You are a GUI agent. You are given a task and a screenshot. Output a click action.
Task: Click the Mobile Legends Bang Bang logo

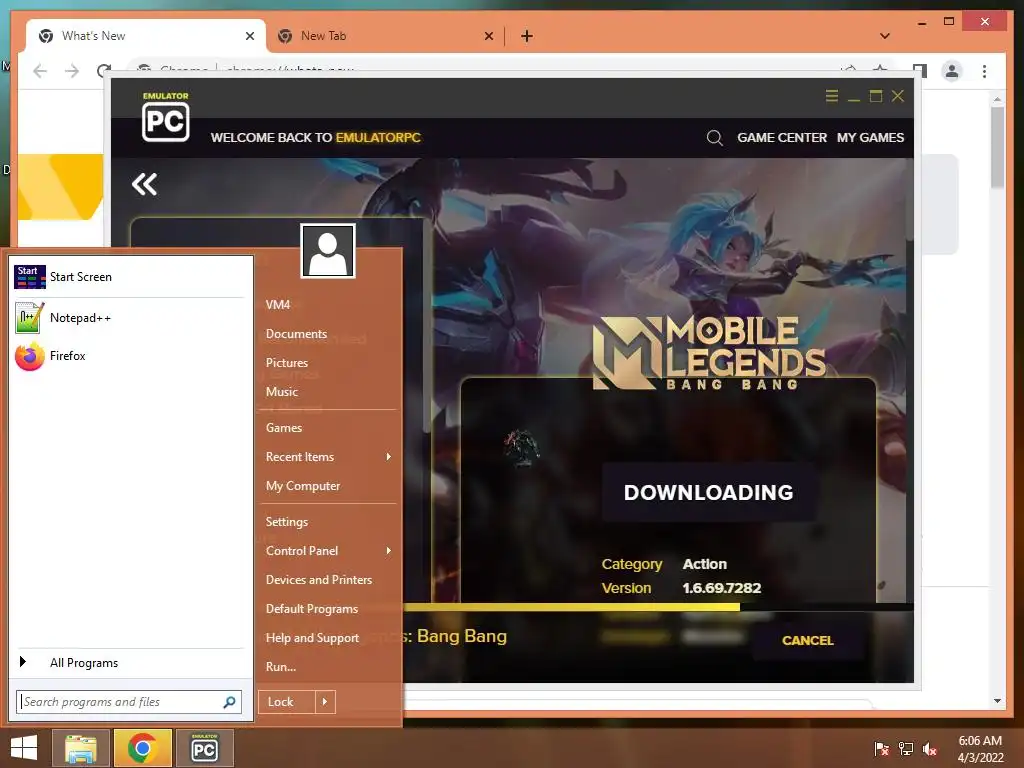tap(709, 353)
